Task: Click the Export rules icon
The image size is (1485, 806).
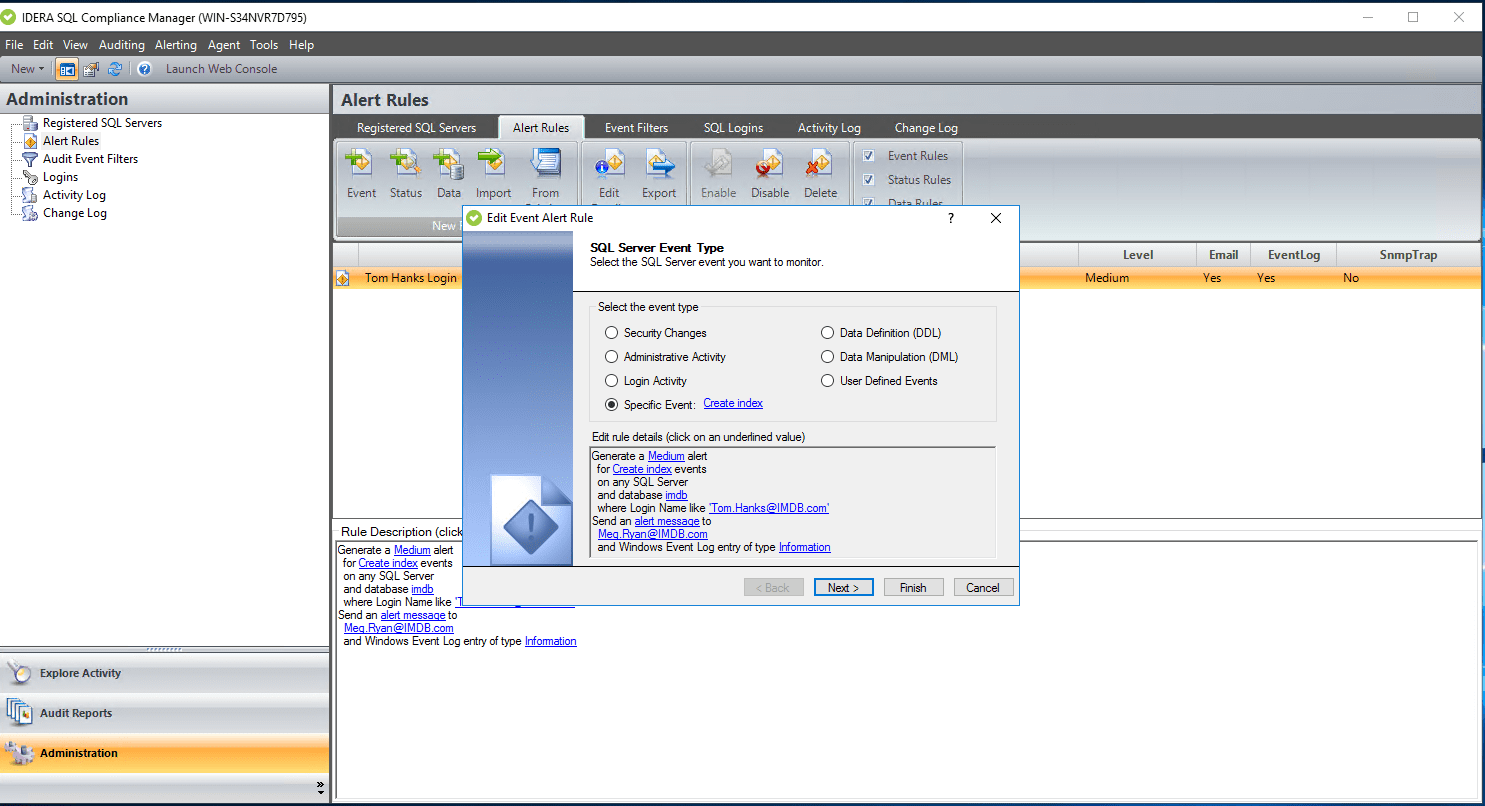Action: point(658,162)
